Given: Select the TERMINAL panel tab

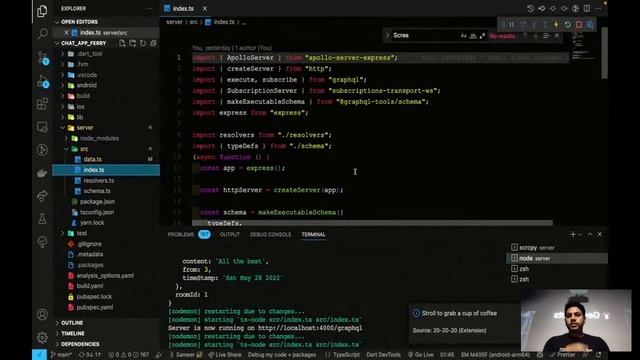Looking at the screenshot, I should coord(313,234).
